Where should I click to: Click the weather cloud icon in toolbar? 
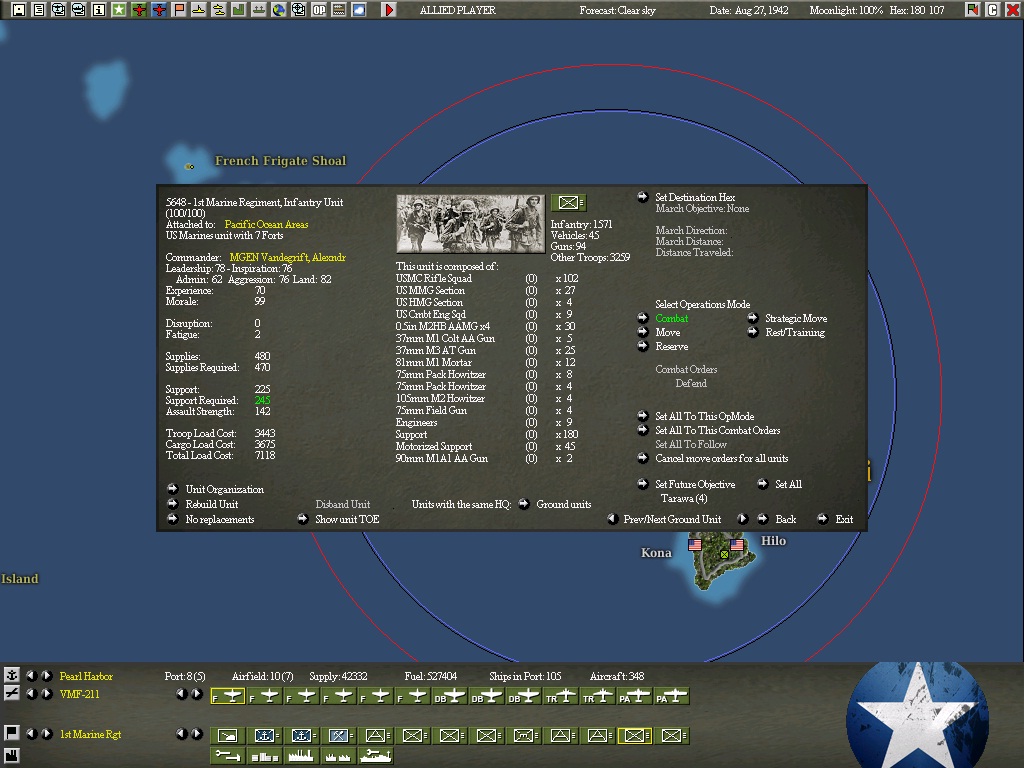[x=359, y=10]
